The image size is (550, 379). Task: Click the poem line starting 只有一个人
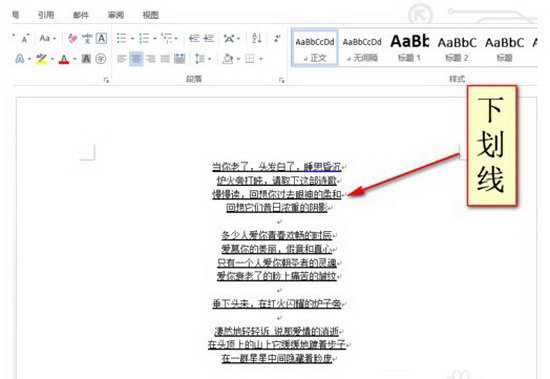coord(276,262)
